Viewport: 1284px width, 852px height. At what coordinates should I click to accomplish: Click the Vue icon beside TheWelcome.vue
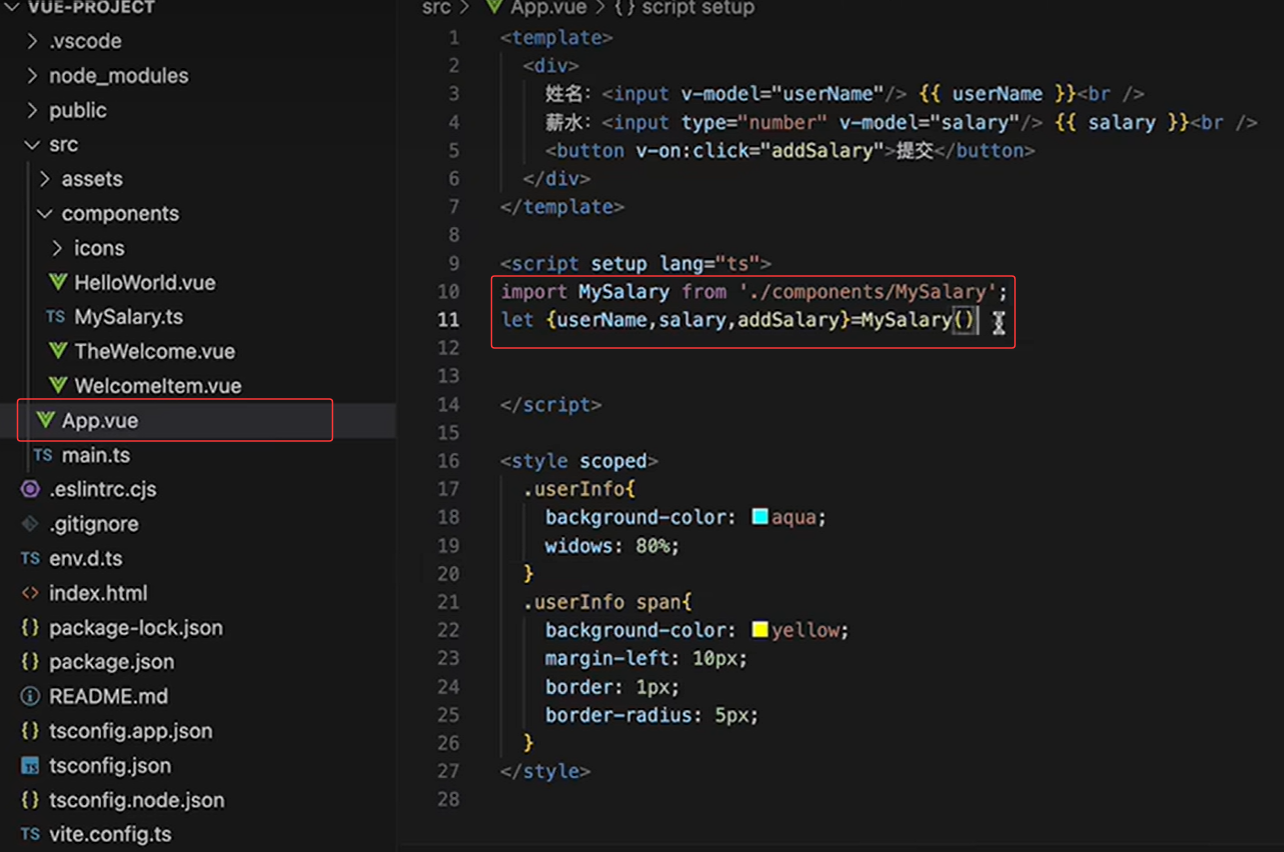click(58, 351)
